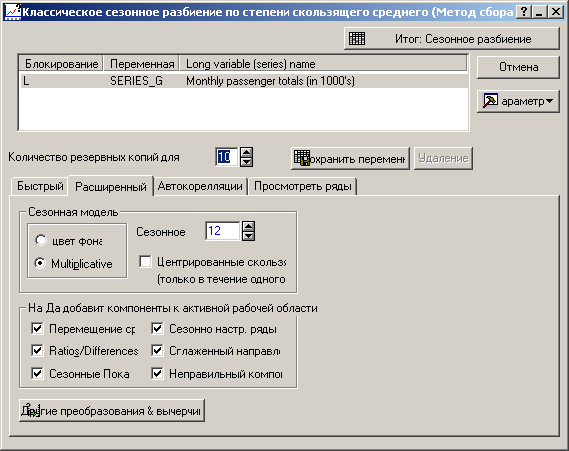The width and height of the screenshot is (569, 451).
Task: Click the application icon in the title bar
Action: click(13, 12)
